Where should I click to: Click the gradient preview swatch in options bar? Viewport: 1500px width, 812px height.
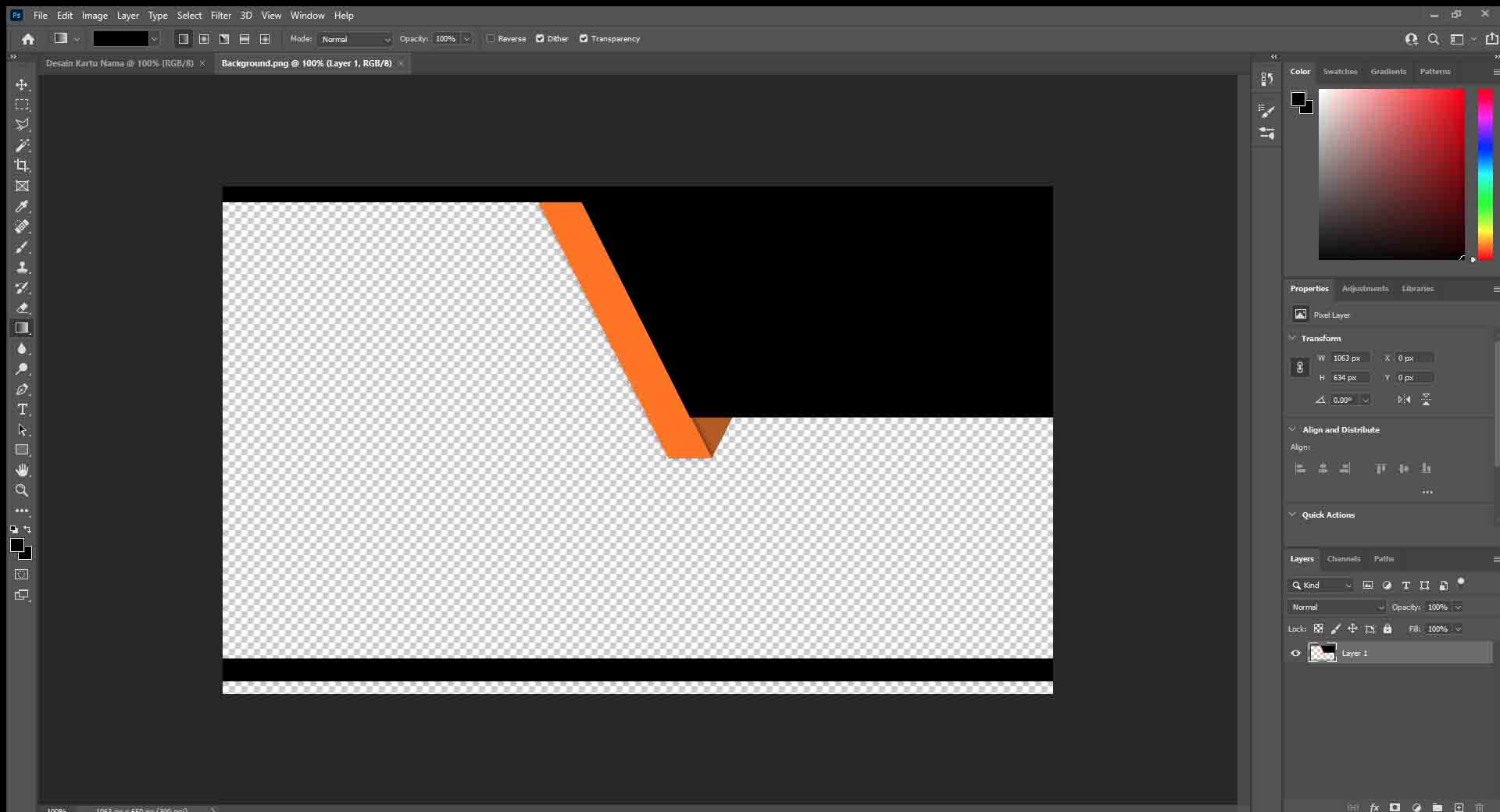pyautogui.click(x=120, y=39)
